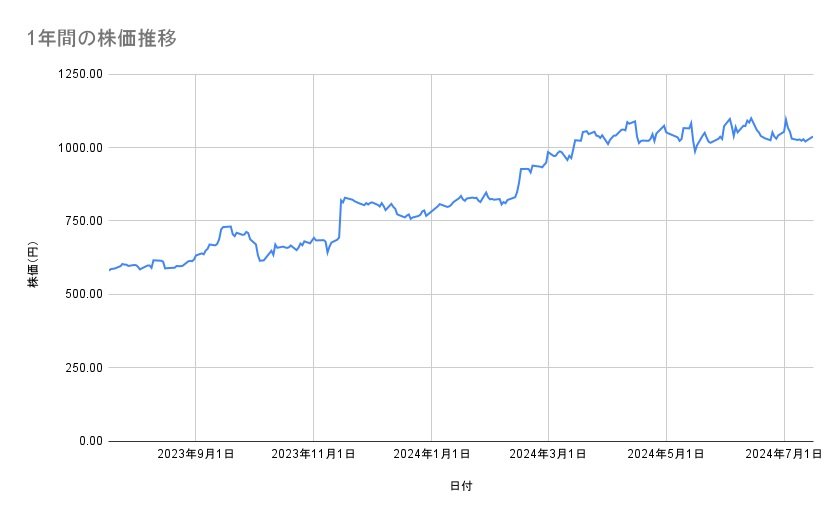
Task: Select the 2023年11月1日 date label
Action: coord(313,456)
